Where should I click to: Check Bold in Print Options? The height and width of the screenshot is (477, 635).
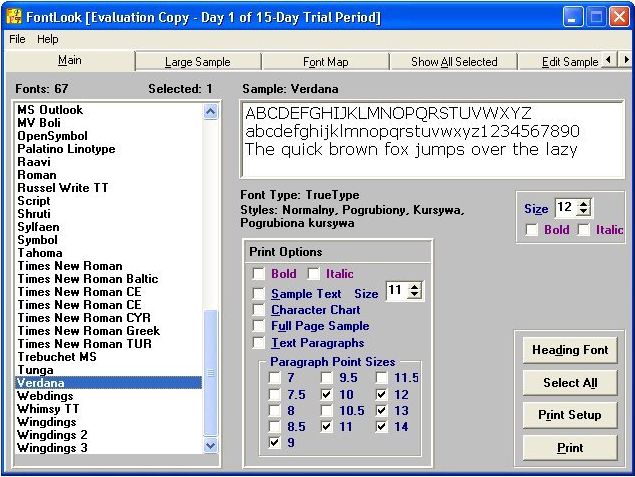pos(258,274)
